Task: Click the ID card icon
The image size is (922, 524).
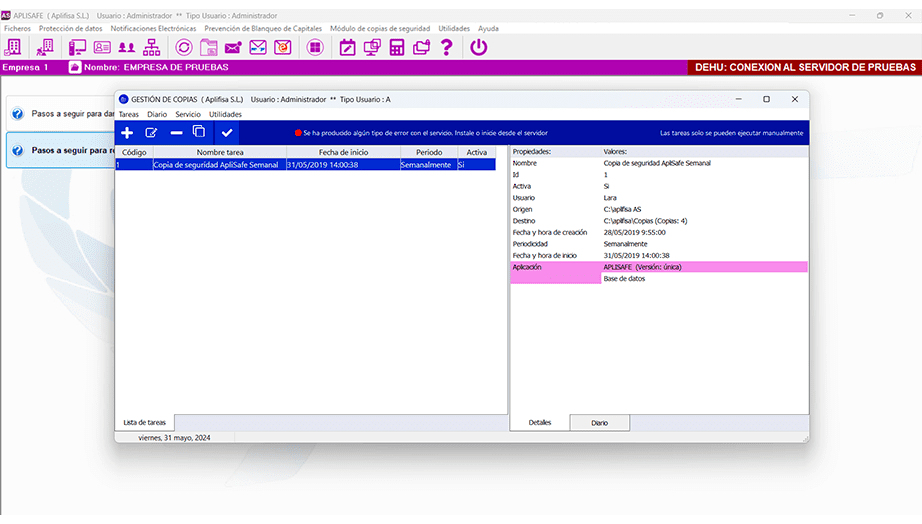Action: [102, 47]
